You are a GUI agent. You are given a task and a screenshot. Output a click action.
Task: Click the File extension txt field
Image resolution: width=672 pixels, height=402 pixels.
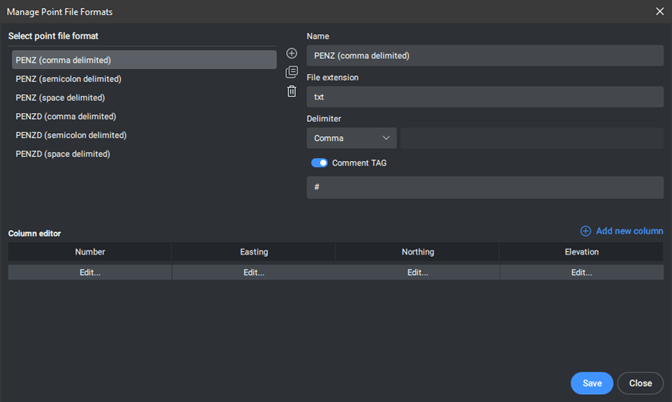tap(485, 97)
